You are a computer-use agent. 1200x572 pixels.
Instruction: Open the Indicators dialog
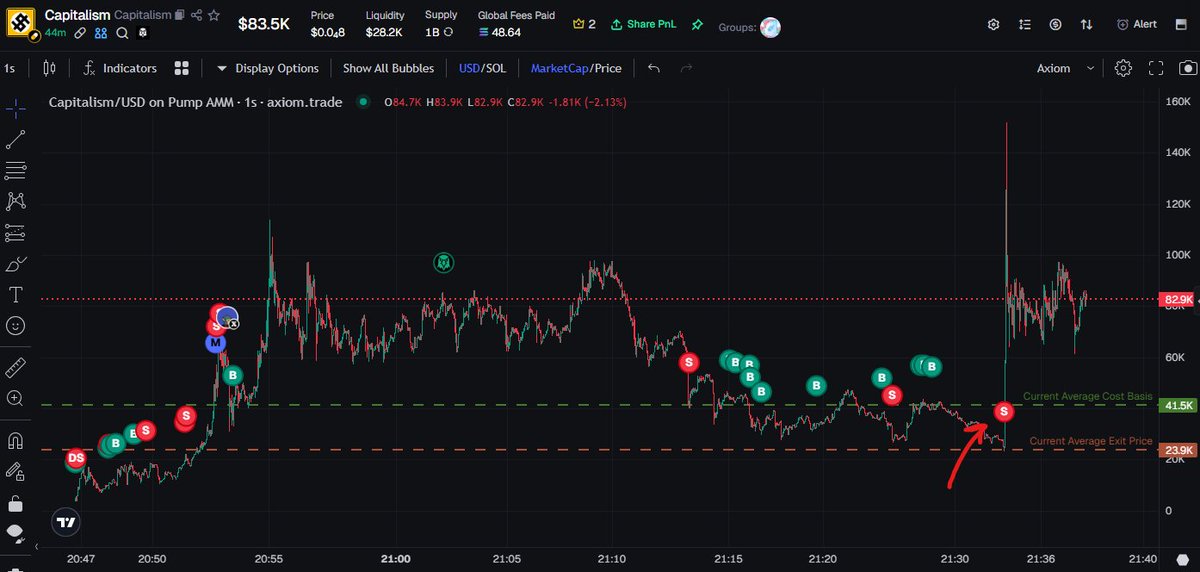[x=120, y=68]
